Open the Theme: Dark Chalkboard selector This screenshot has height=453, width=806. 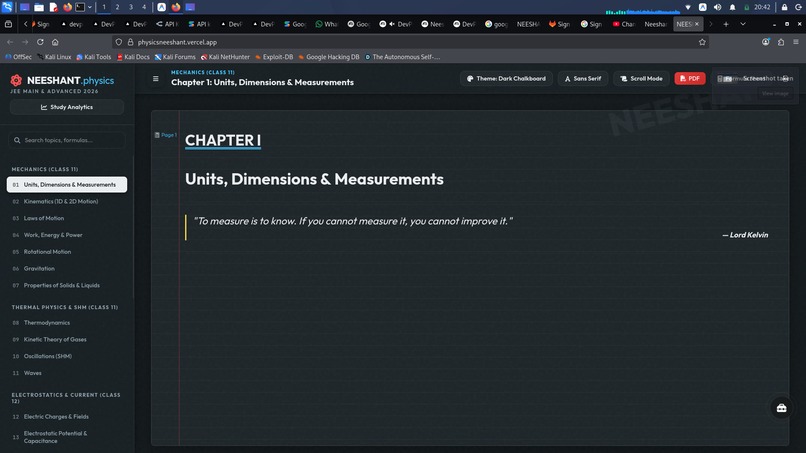pyautogui.click(x=506, y=79)
